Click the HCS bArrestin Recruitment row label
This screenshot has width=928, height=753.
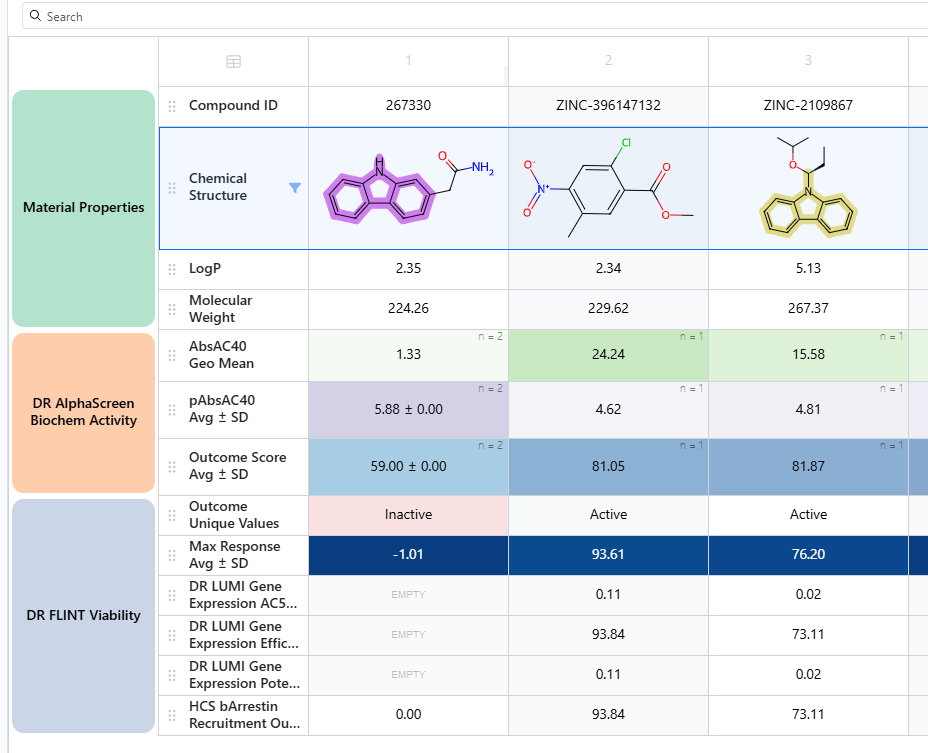[244, 715]
